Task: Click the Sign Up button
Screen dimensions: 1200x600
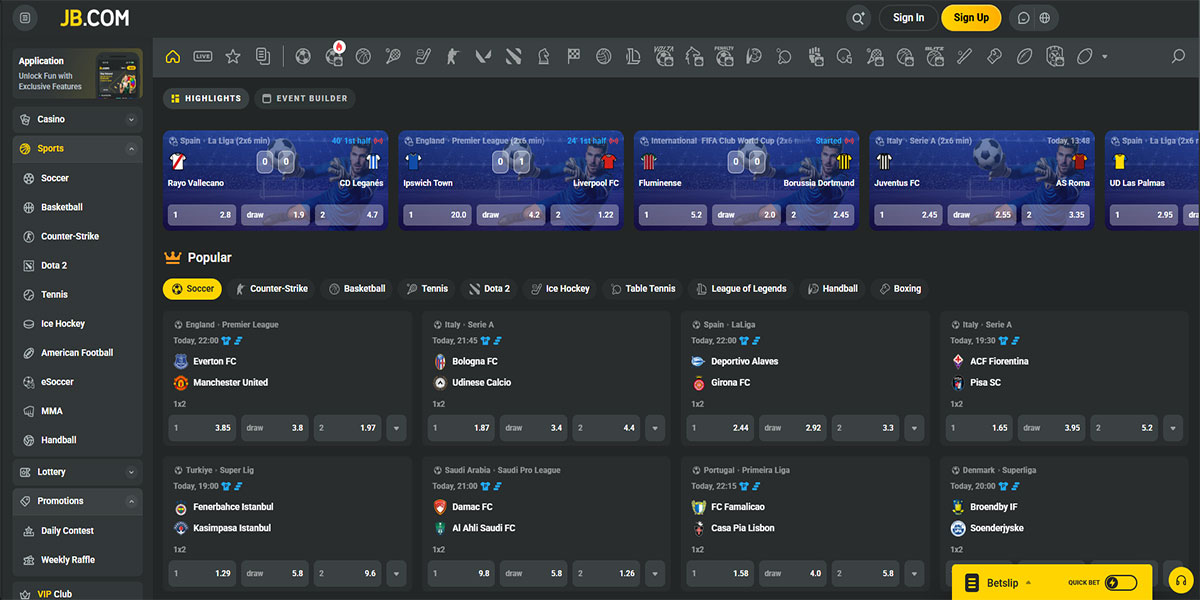Action: point(970,18)
